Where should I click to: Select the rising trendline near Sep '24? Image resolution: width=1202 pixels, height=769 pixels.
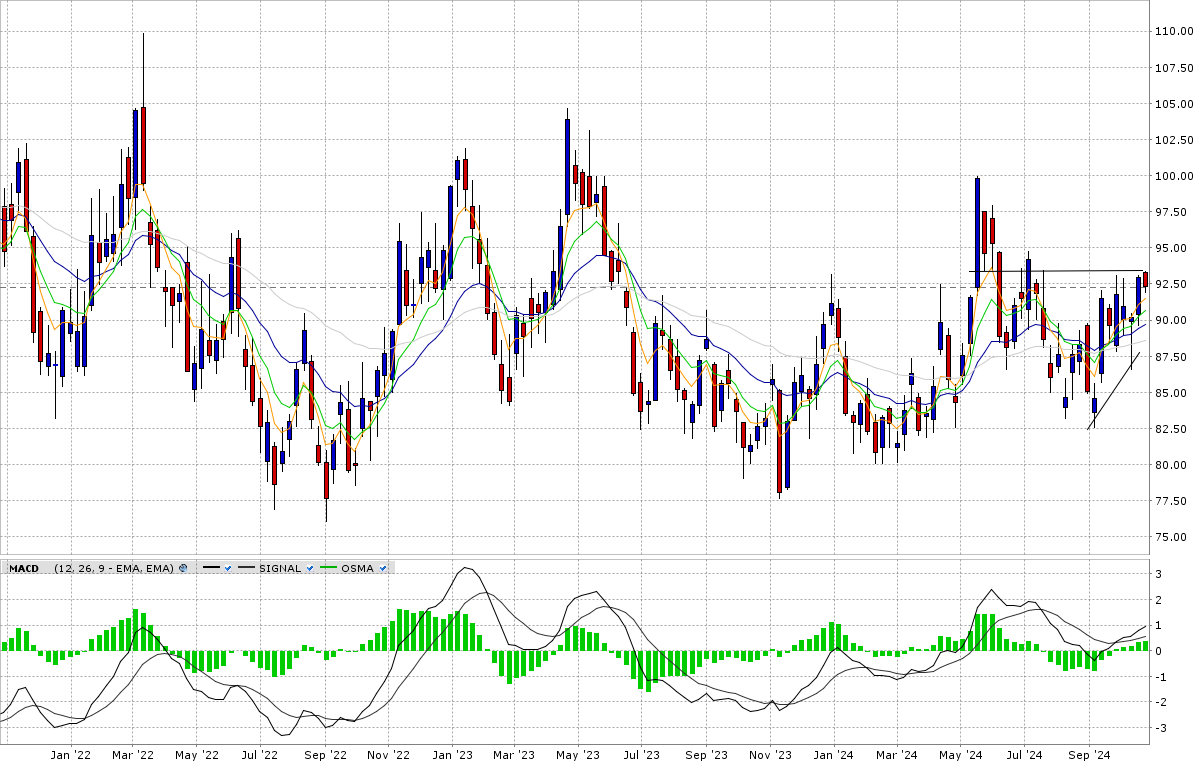pos(1113,391)
